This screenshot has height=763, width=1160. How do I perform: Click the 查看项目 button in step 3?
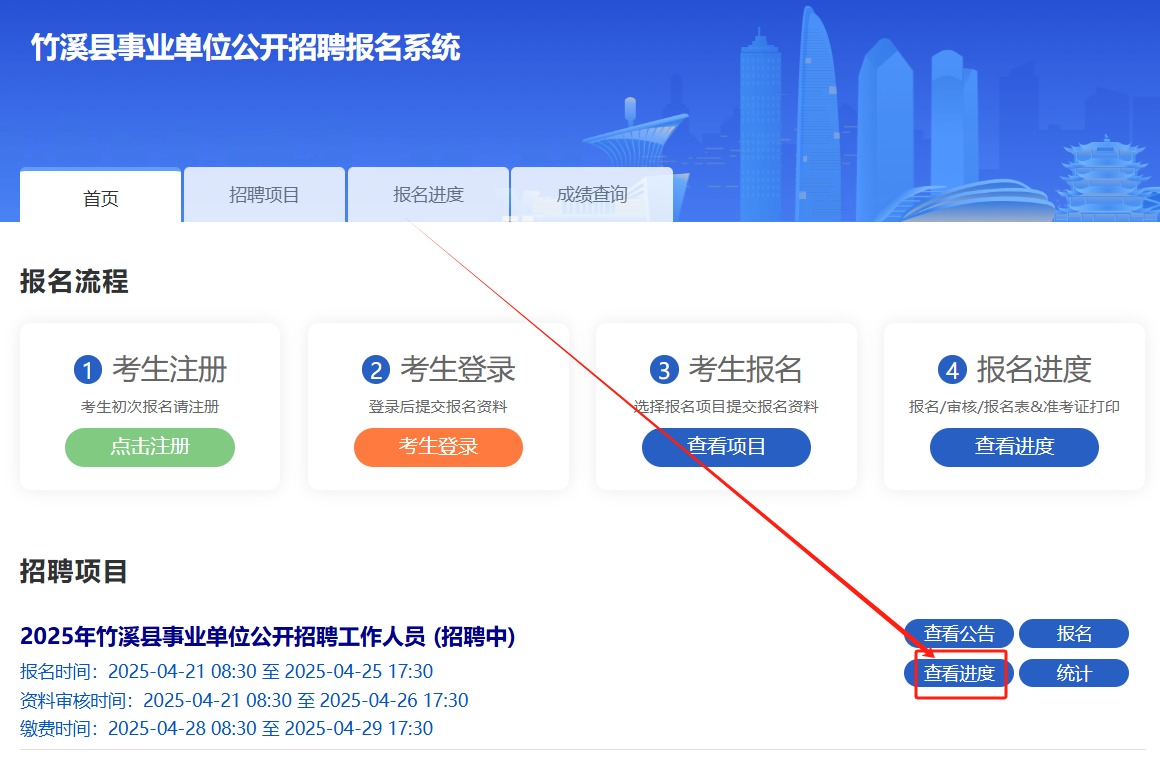point(726,447)
